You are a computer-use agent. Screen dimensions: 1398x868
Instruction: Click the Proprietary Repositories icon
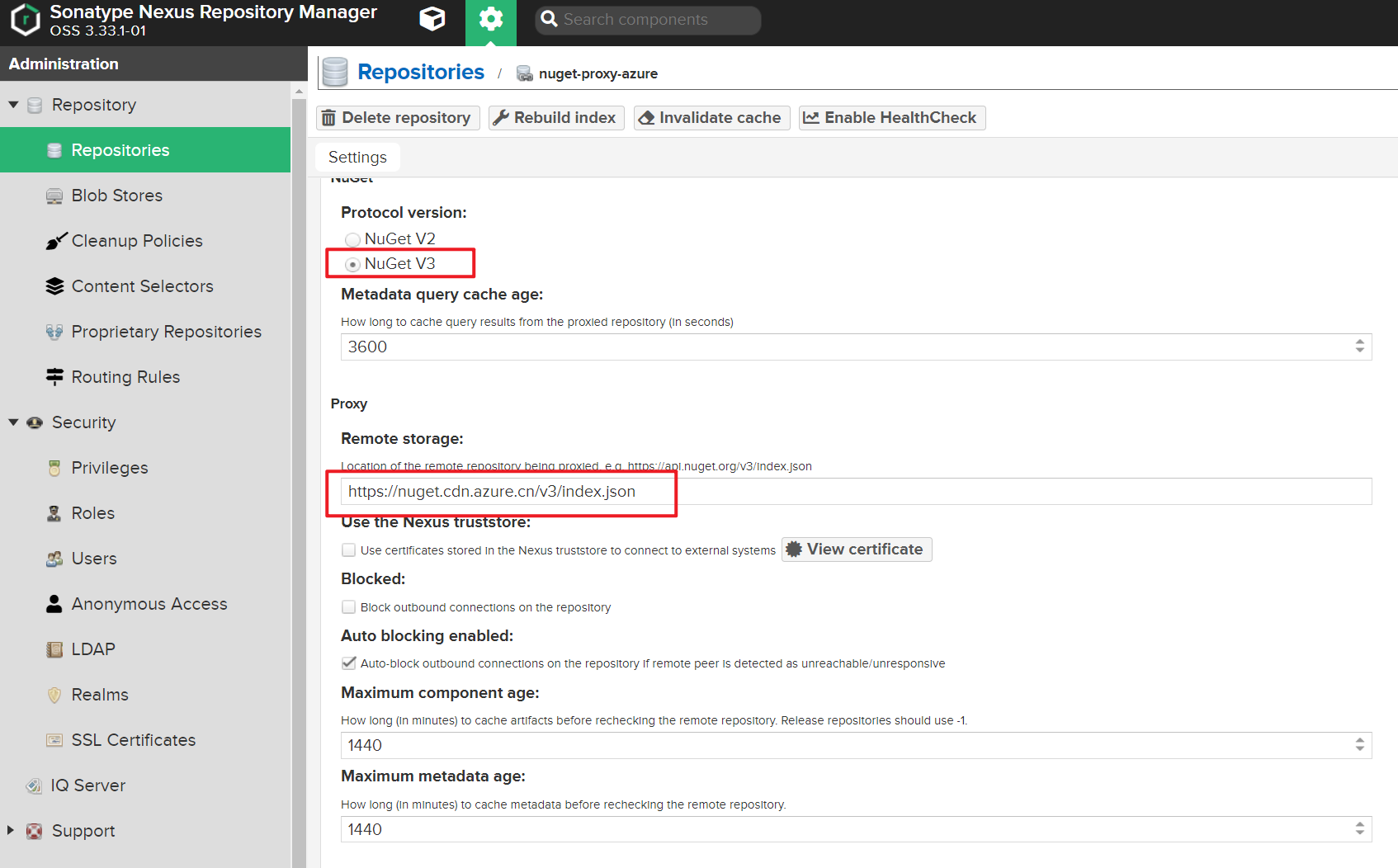tap(54, 332)
